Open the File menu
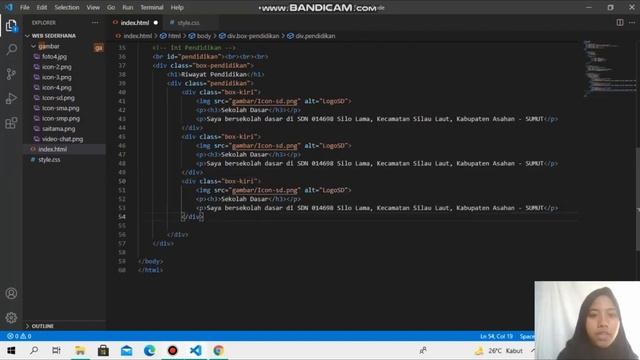 click(24, 7)
